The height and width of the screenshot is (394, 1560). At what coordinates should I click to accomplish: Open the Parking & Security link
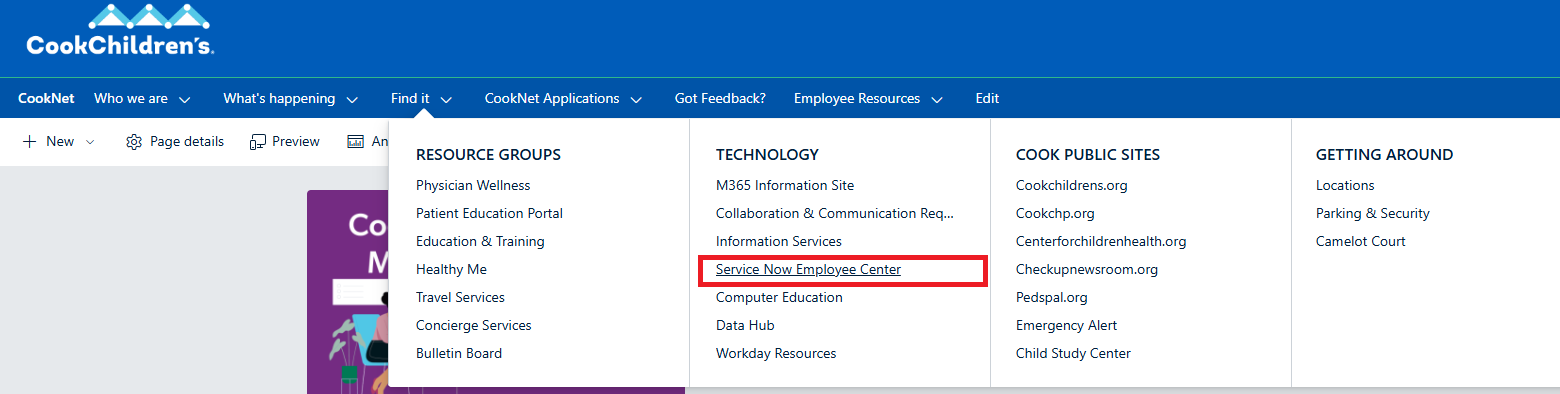(x=1373, y=213)
